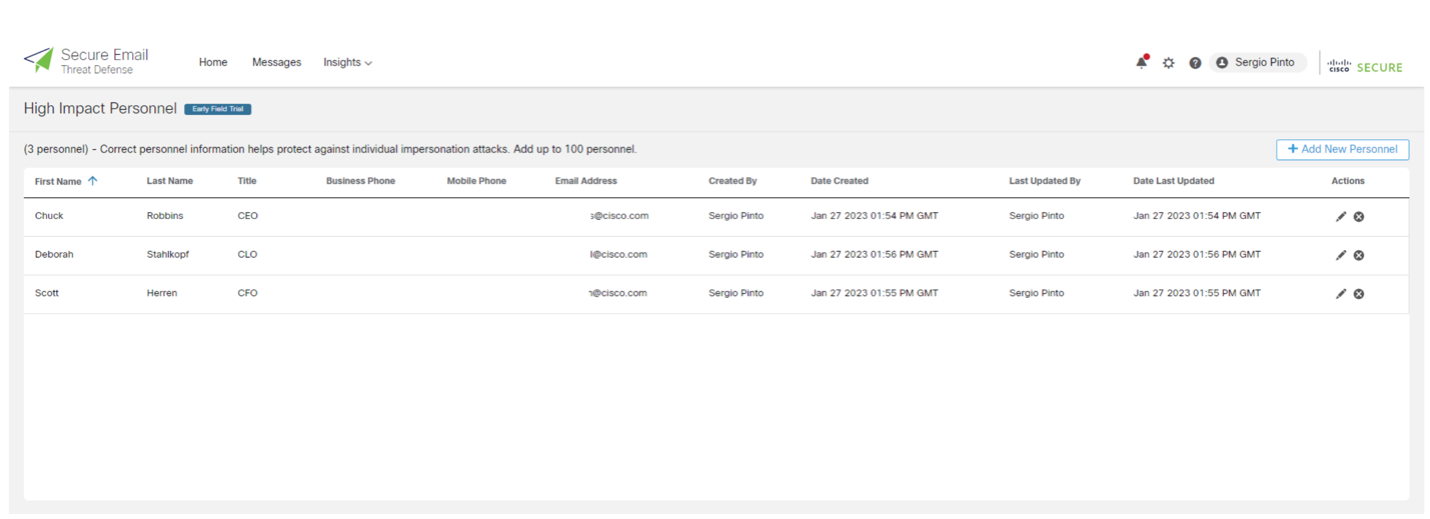
Task: Open help question mark icon
Action: click(x=1195, y=63)
